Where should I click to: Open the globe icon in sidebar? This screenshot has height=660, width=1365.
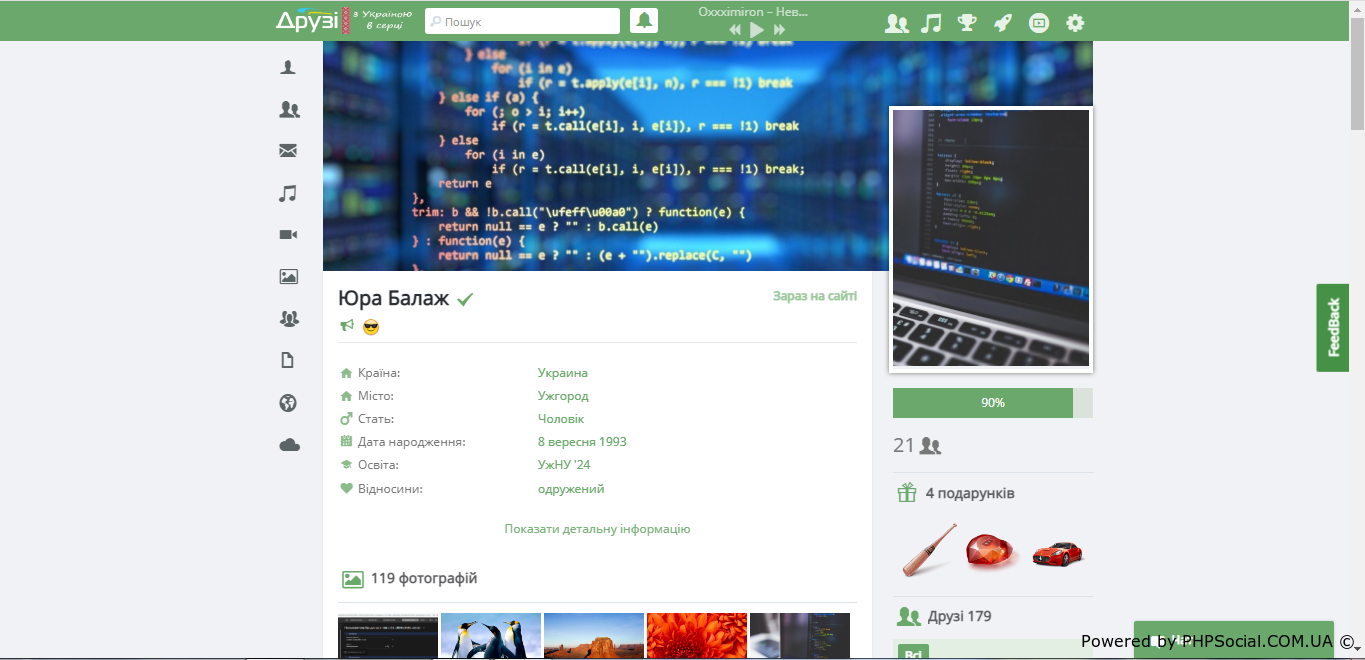[289, 403]
